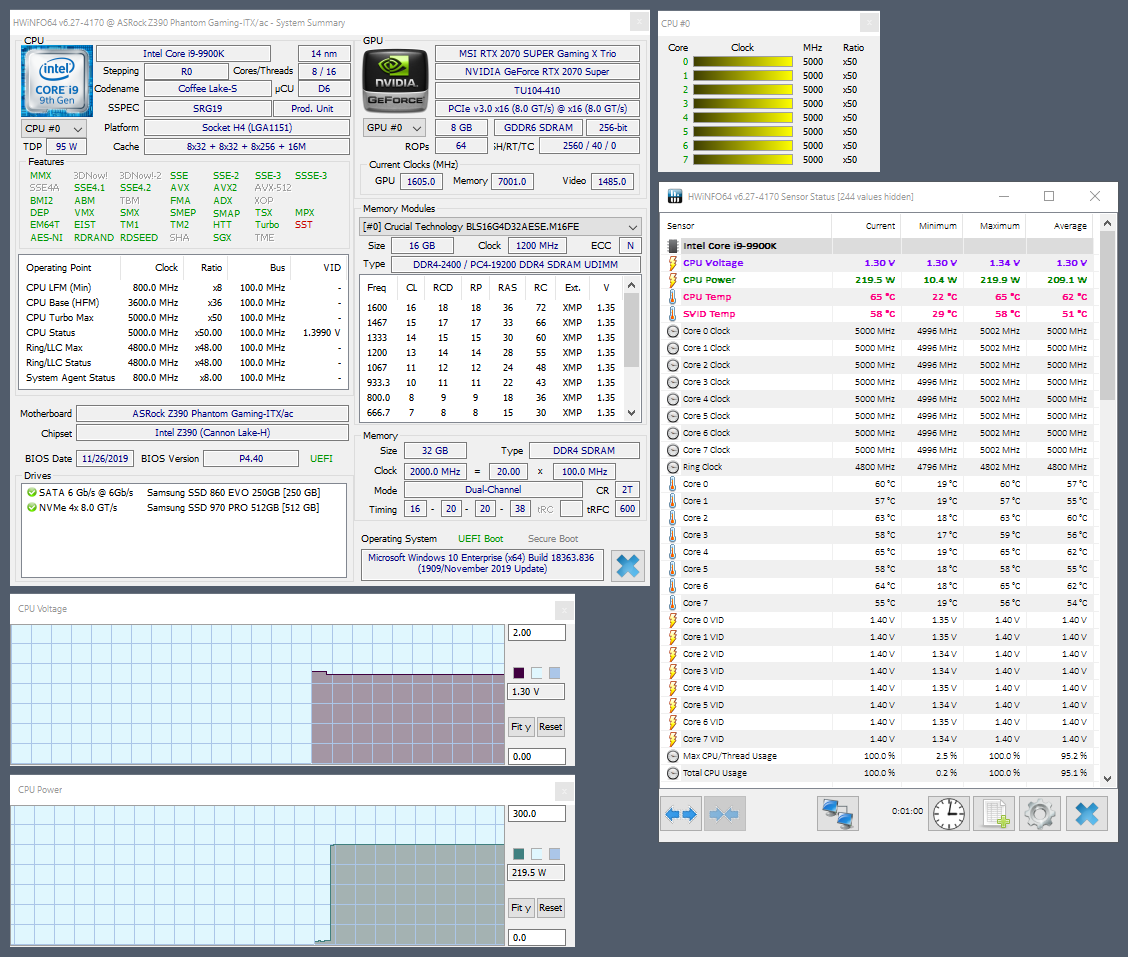The image size is (1128, 957).
Task: Click the expand columns double-arrow icon
Action: click(x=681, y=814)
